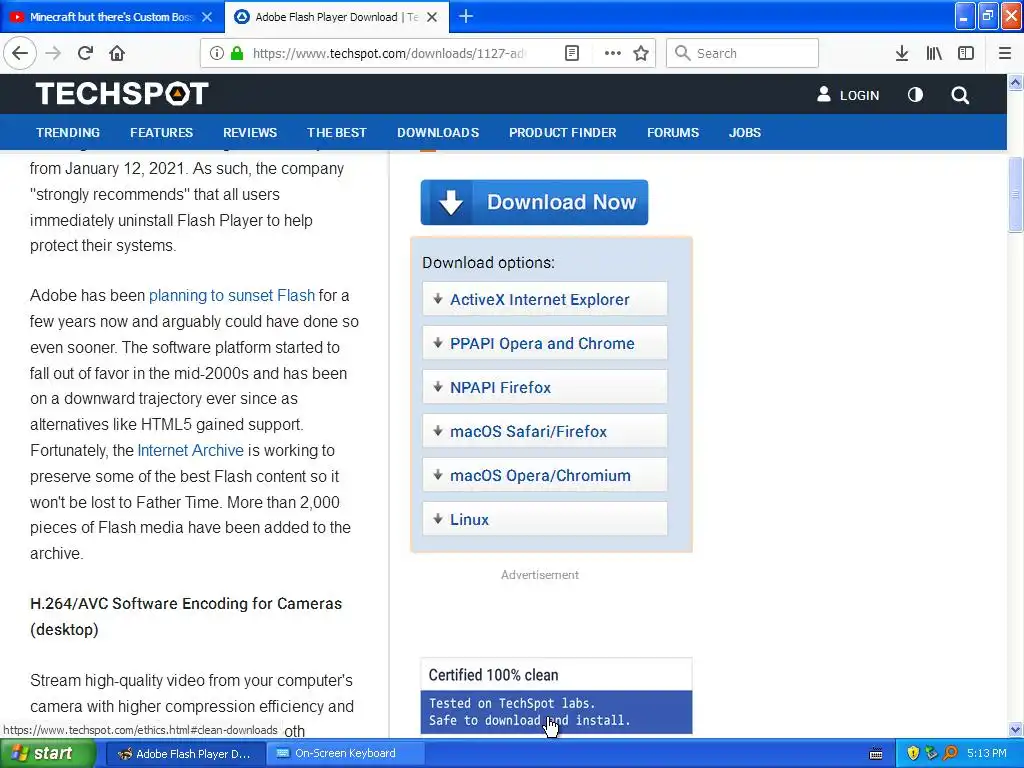Open On-Screen Keyboard from the taskbar
Viewport: 1024px width, 768px height.
(x=345, y=754)
